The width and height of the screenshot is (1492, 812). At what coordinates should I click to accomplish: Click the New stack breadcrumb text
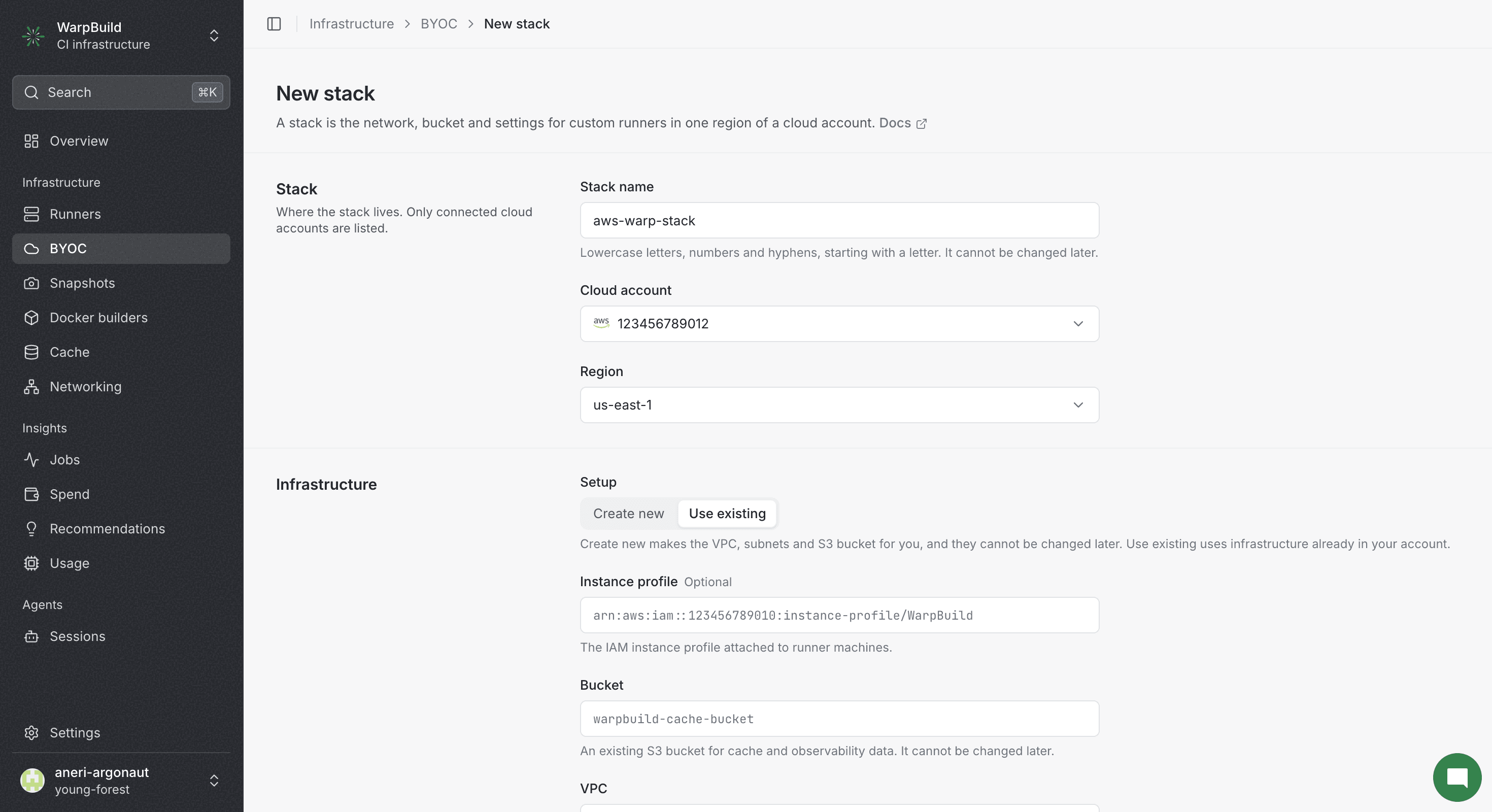coord(517,24)
